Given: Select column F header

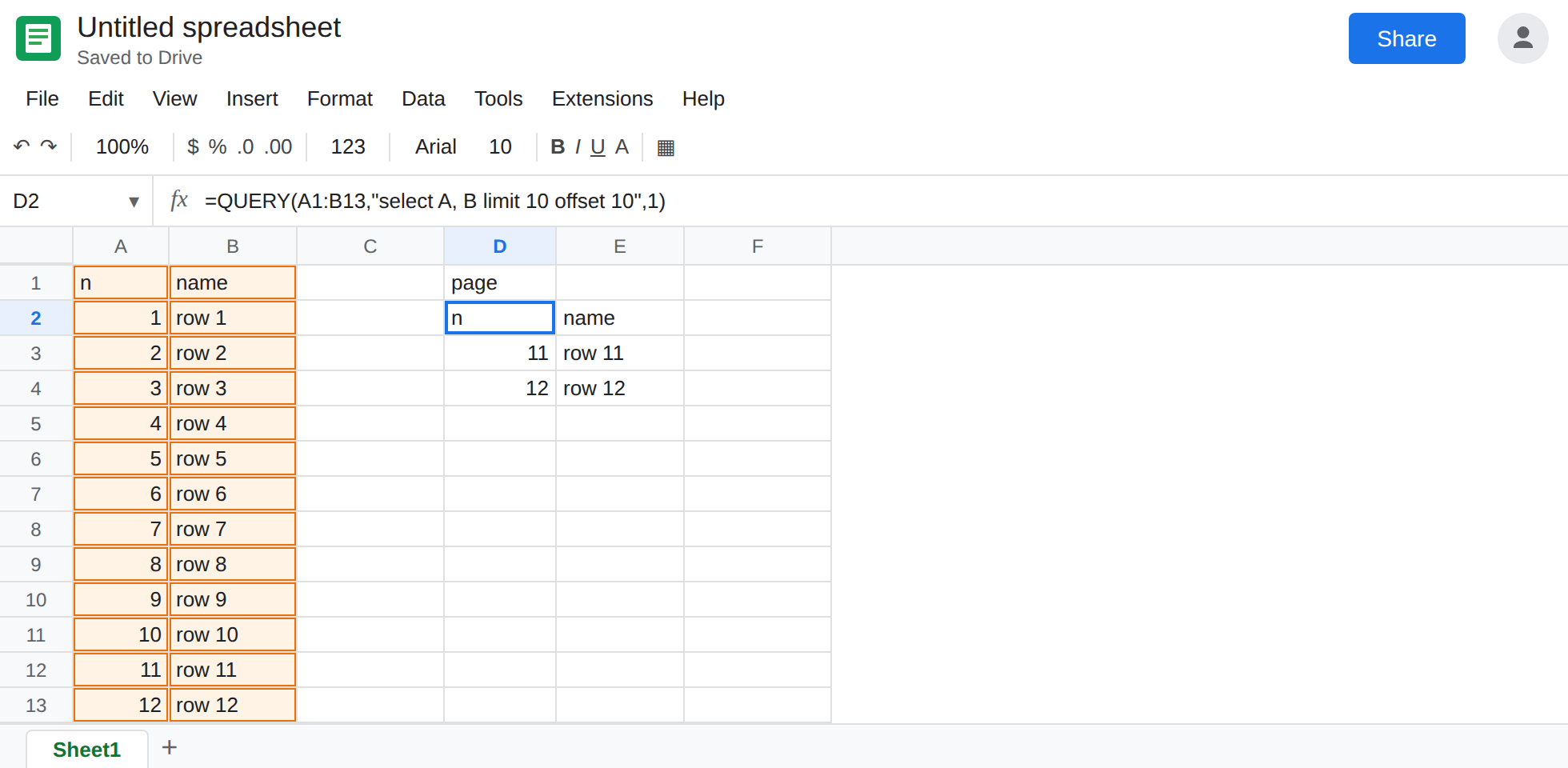Looking at the screenshot, I should tap(758, 246).
